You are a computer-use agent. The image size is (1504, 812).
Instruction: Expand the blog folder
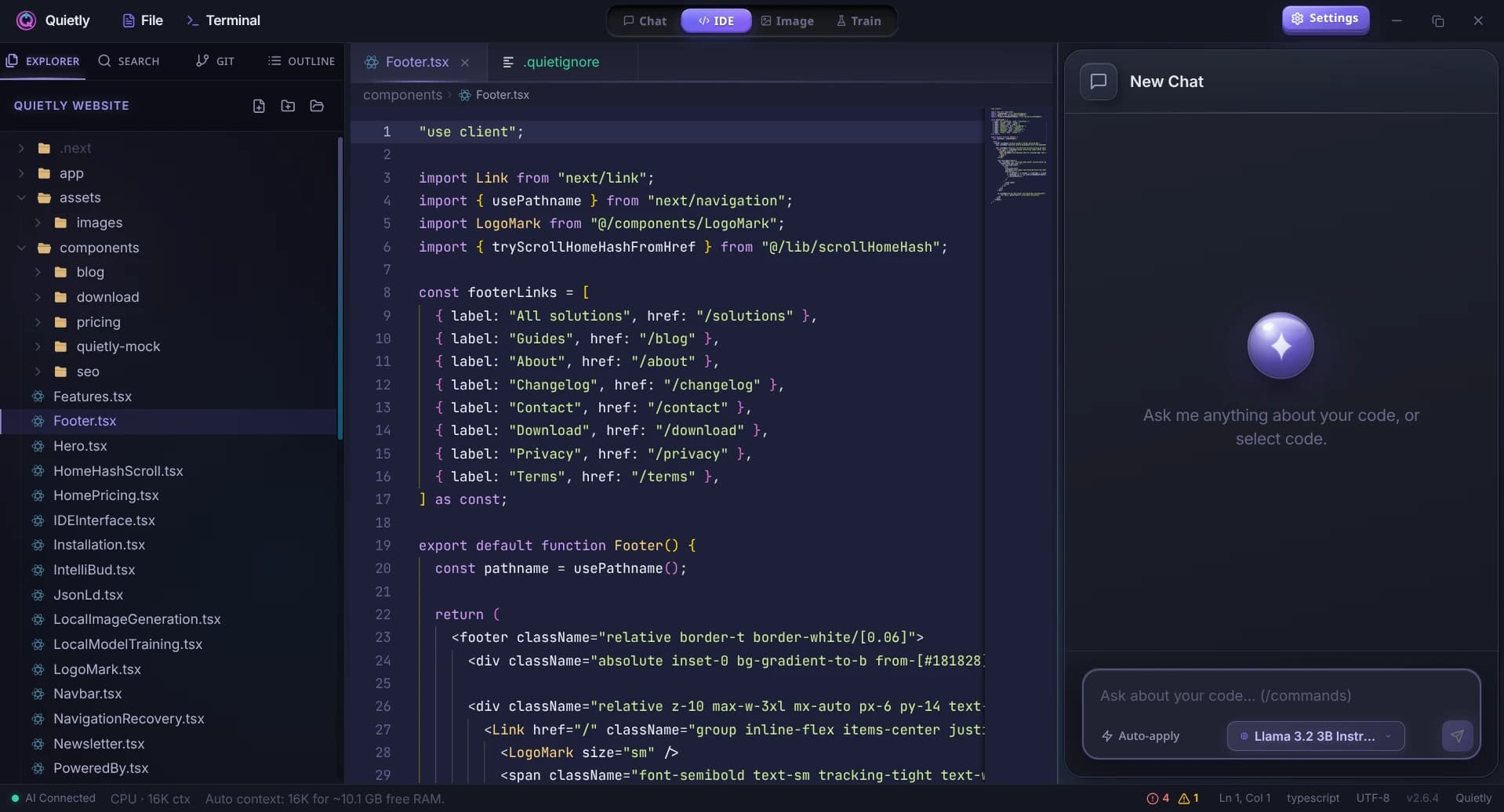click(38, 272)
